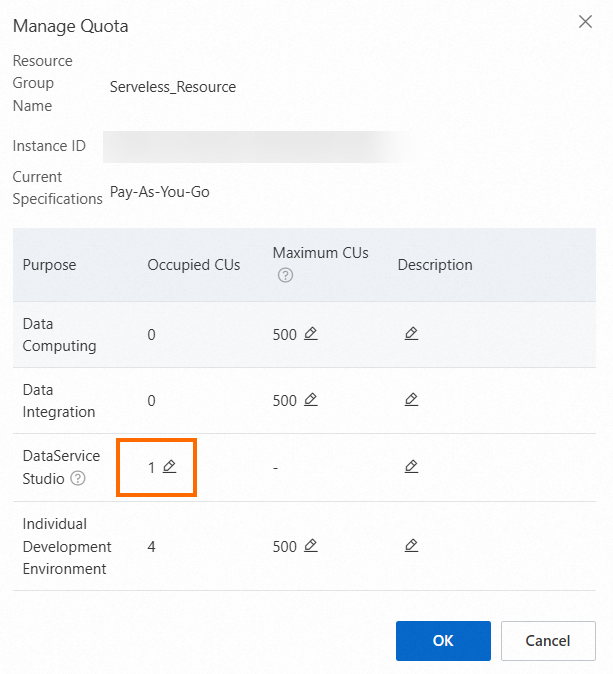This screenshot has height=674, width=613.
Task: Click the Pay-As-You-Go specification text
Action: [160, 191]
